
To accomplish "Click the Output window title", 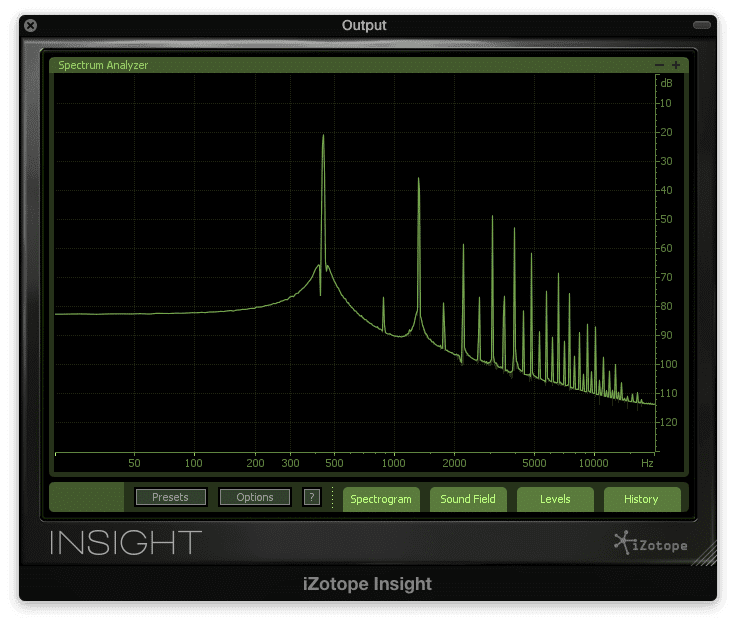I will [364, 25].
